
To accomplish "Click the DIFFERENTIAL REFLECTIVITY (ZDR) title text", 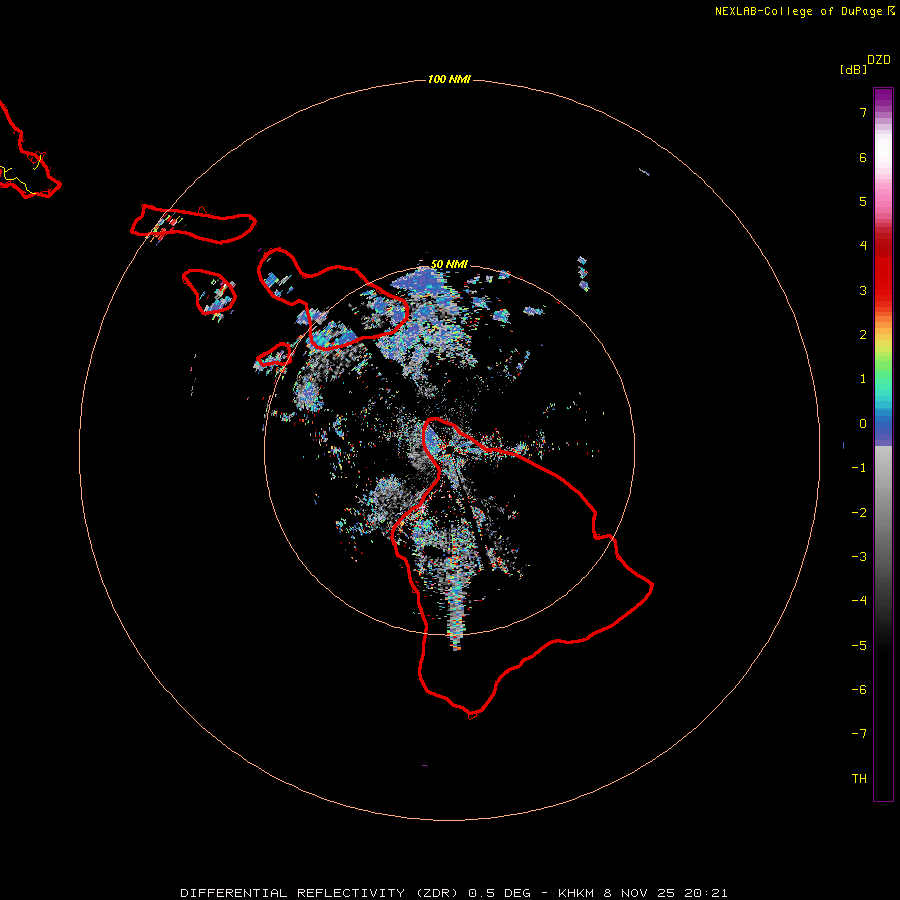I will (321, 893).
